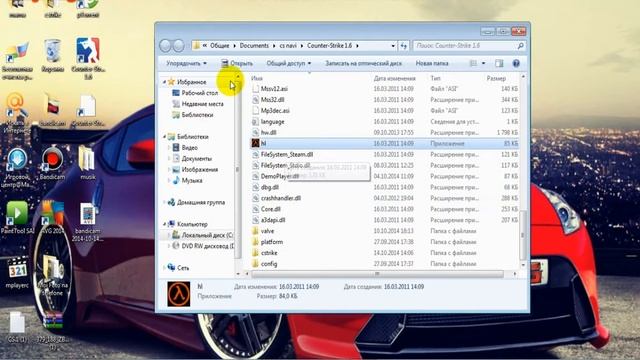Select the language file row
This screenshot has height=360, width=640.
pos(384,122)
